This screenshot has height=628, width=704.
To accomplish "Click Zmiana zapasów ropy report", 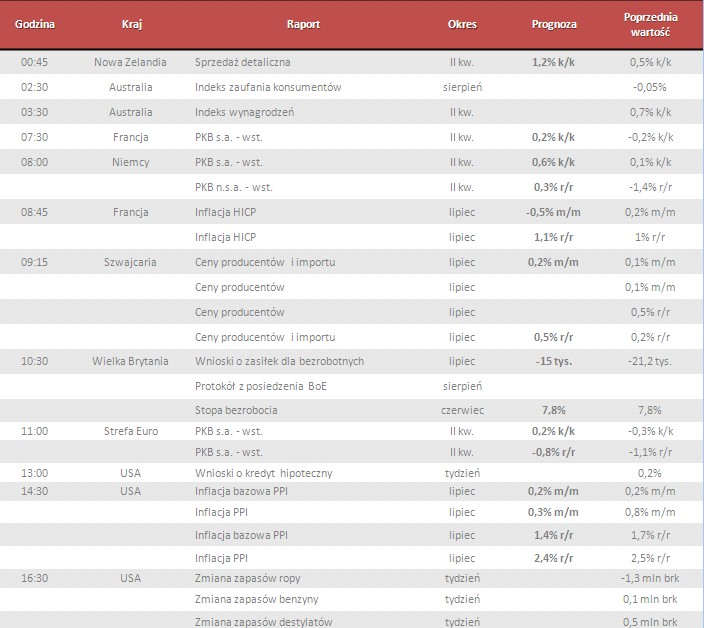I will click(247, 578).
